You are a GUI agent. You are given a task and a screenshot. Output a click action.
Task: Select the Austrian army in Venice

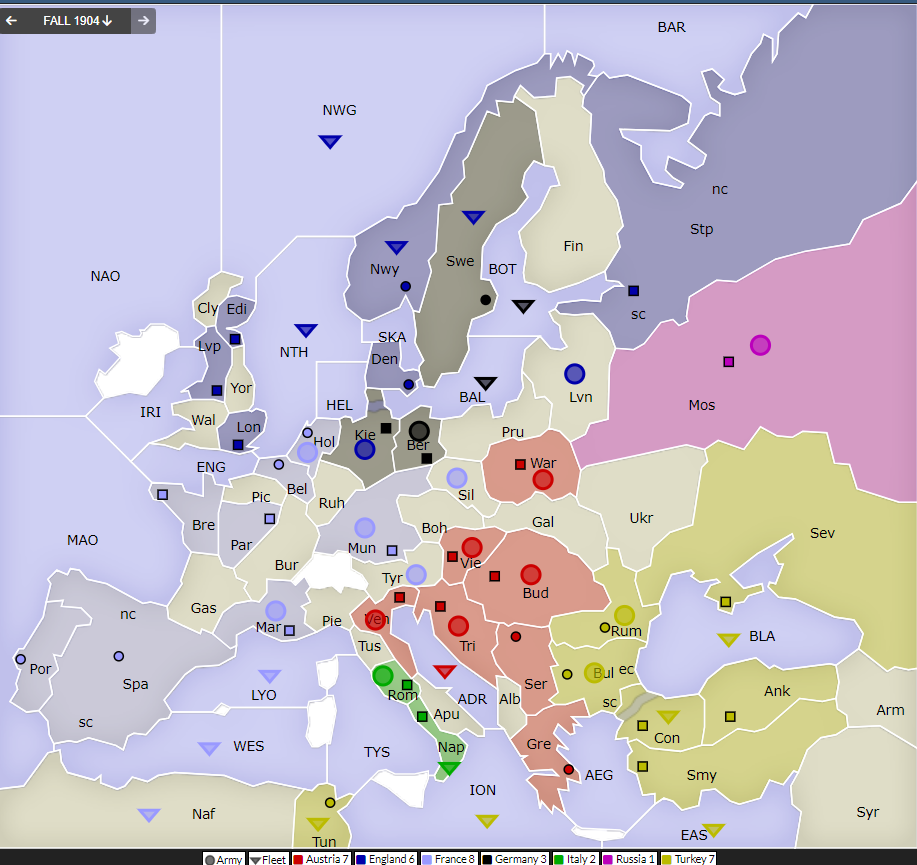pyautogui.click(x=375, y=619)
